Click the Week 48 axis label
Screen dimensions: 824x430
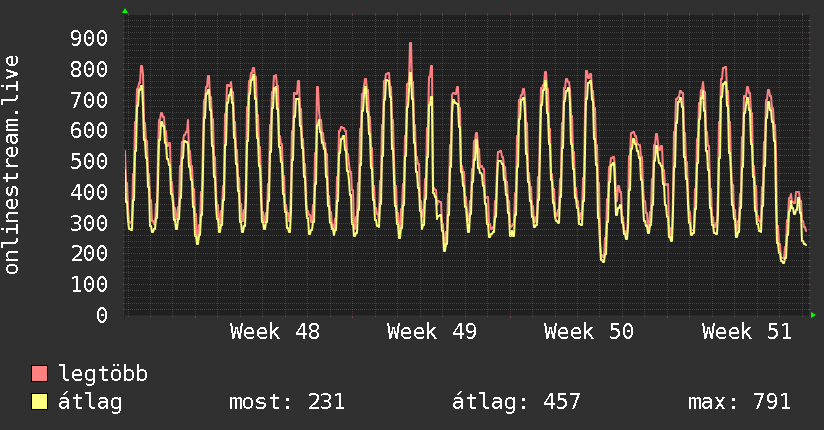coord(275,332)
